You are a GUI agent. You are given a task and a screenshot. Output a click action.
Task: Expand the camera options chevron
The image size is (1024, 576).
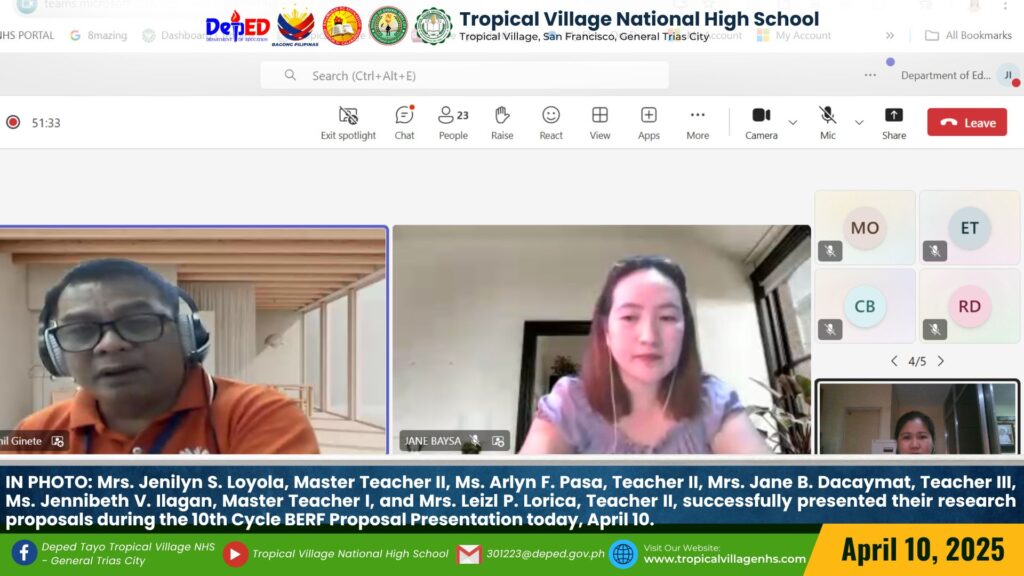pos(793,123)
